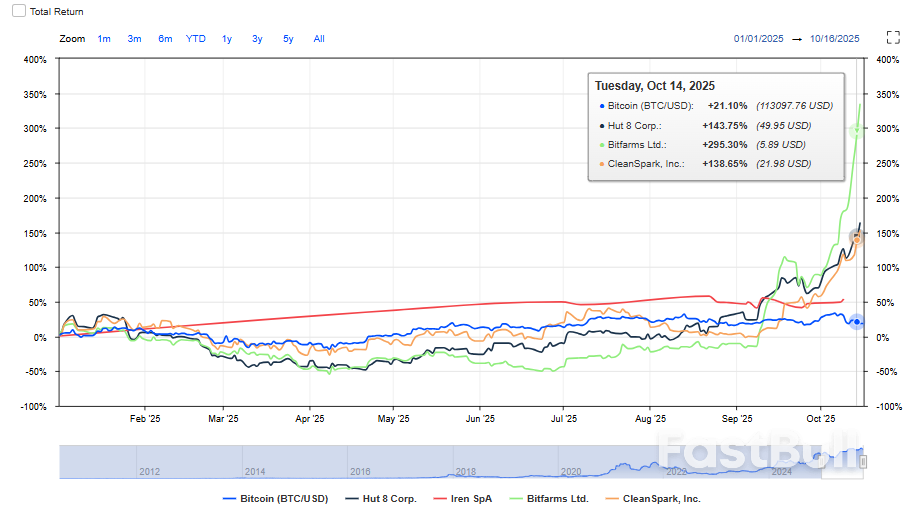Image resolution: width=913 pixels, height=511 pixels.
Task: Switch zoom to 6m
Action: pos(165,39)
